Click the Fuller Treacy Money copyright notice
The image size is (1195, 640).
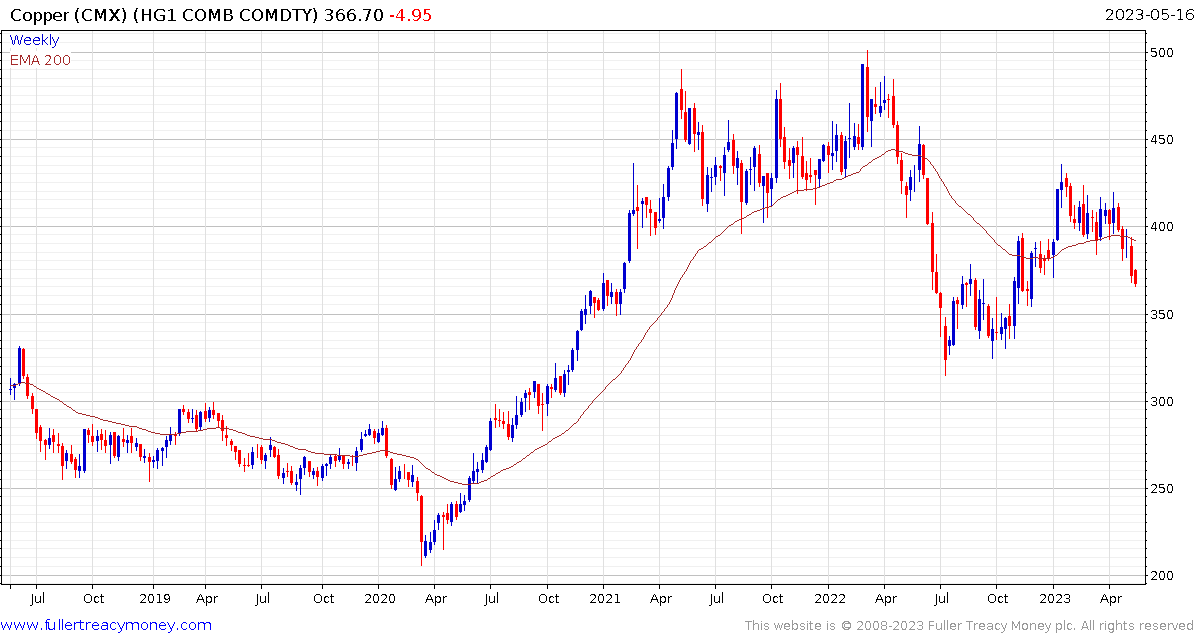(x=968, y=626)
